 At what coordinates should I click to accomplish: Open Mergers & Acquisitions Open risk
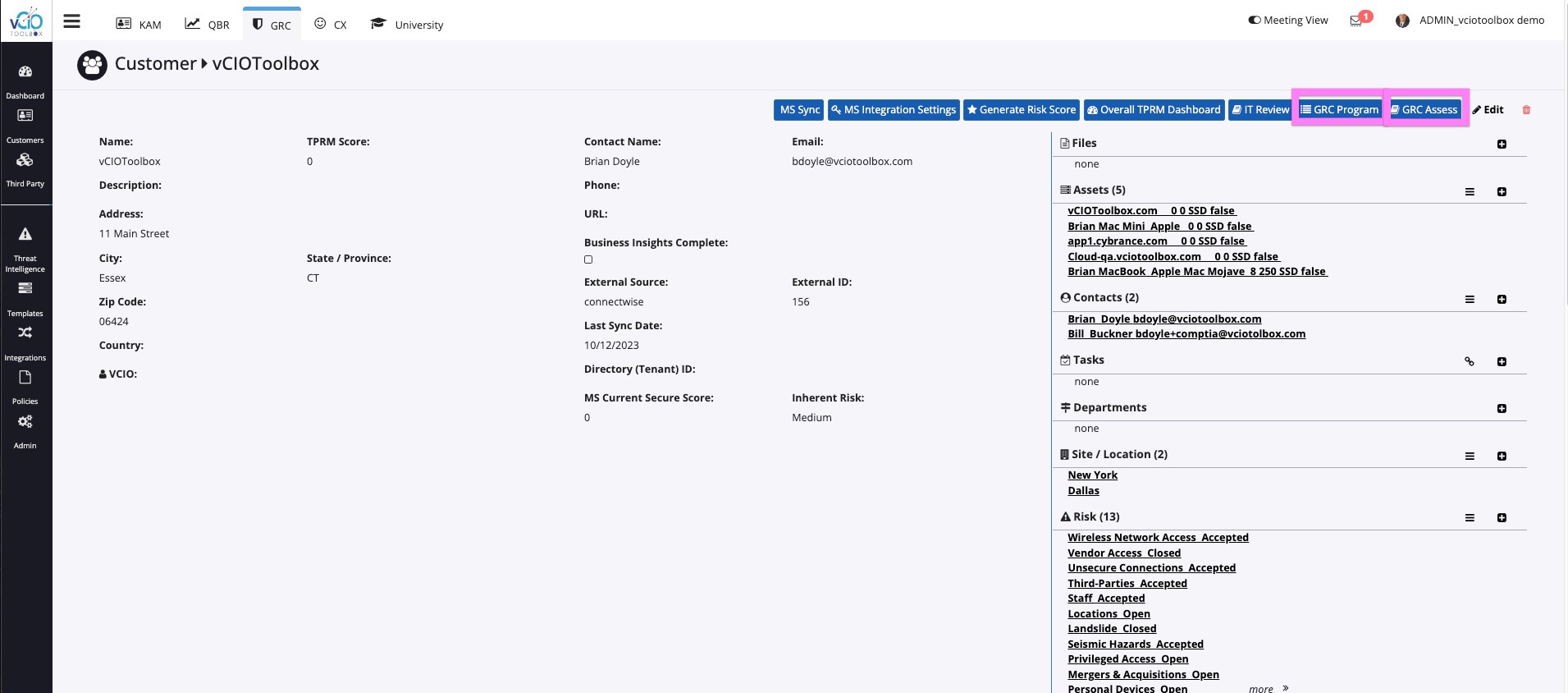pos(1143,675)
